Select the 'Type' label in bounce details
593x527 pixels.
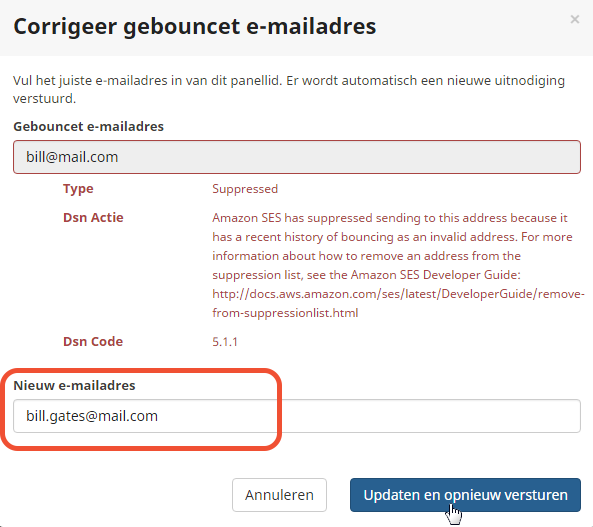tap(78, 189)
